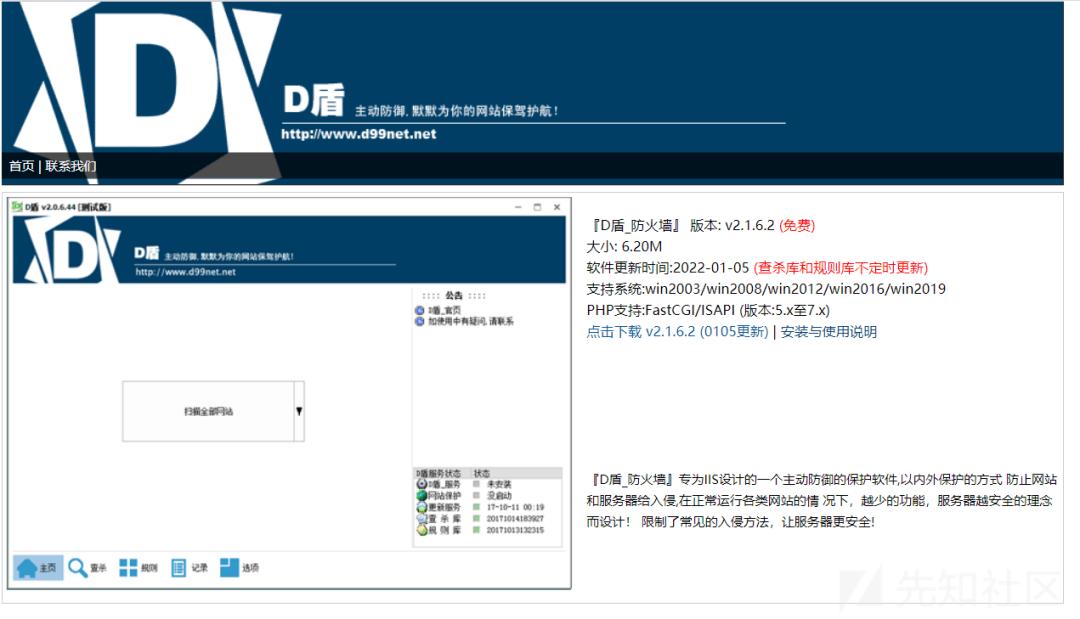Screen dimensions: 1080x619
Task: Click the D盾 v2.0.6.44 [测试版] window title
Action: click(68, 207)
